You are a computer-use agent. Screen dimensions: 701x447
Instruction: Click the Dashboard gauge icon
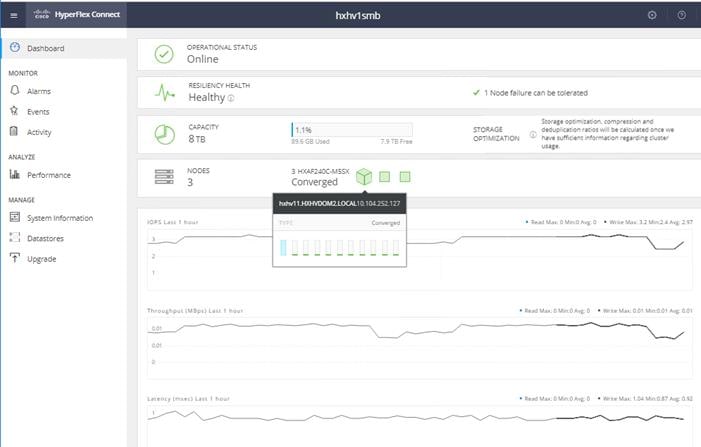click(x=15, y=47)
